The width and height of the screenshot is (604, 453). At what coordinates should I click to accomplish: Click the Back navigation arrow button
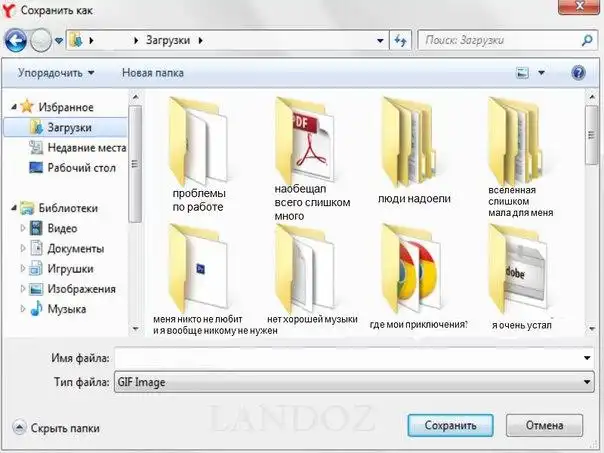17,40
